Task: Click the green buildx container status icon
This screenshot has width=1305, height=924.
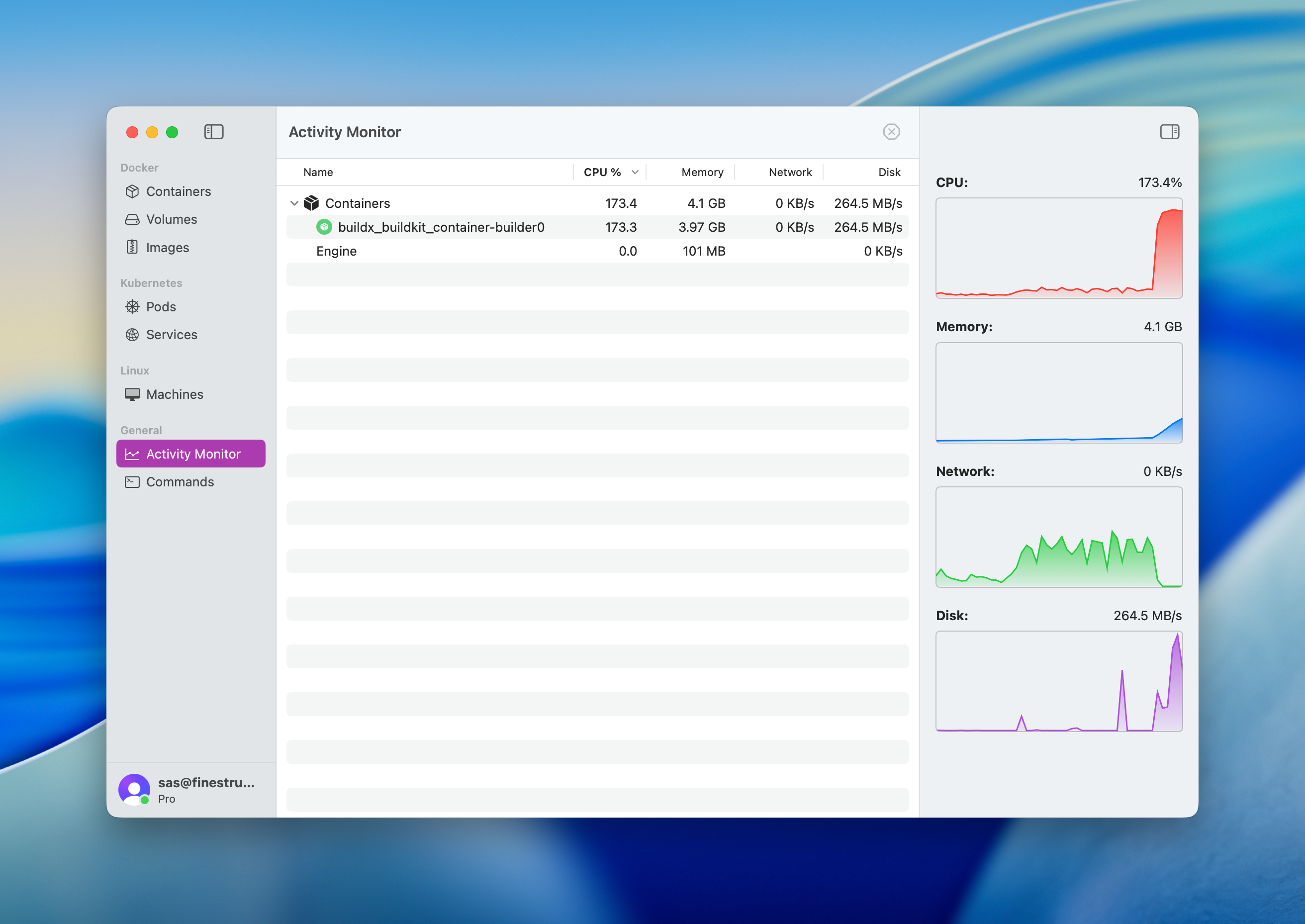Action: pos(324,227)
